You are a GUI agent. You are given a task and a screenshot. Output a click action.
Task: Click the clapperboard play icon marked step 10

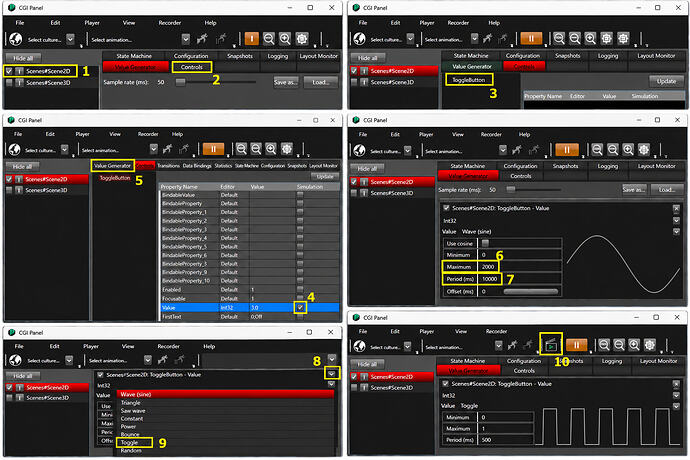[x=551, y=345]
